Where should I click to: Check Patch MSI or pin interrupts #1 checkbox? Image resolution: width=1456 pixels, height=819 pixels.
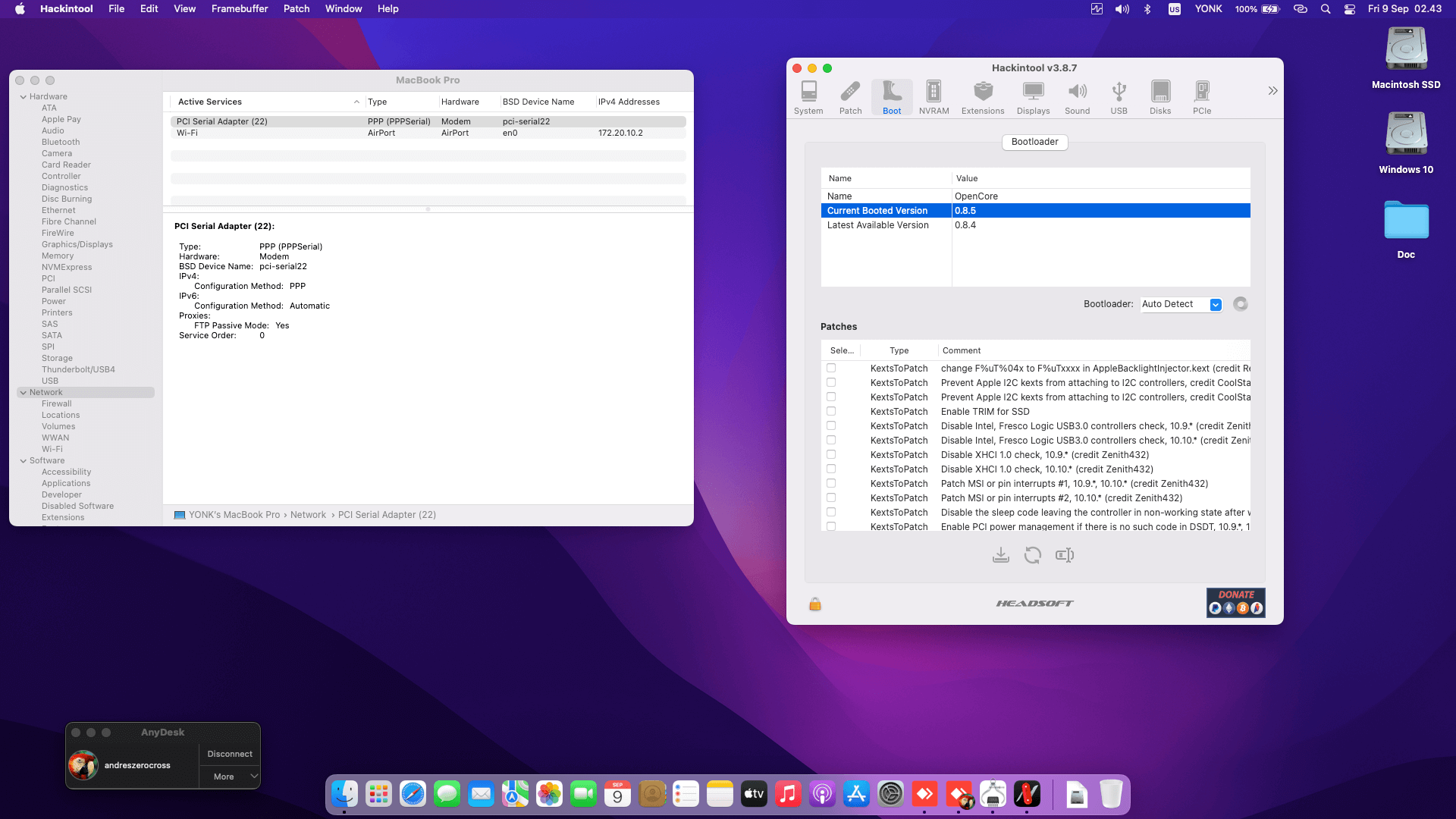(831, 483)
